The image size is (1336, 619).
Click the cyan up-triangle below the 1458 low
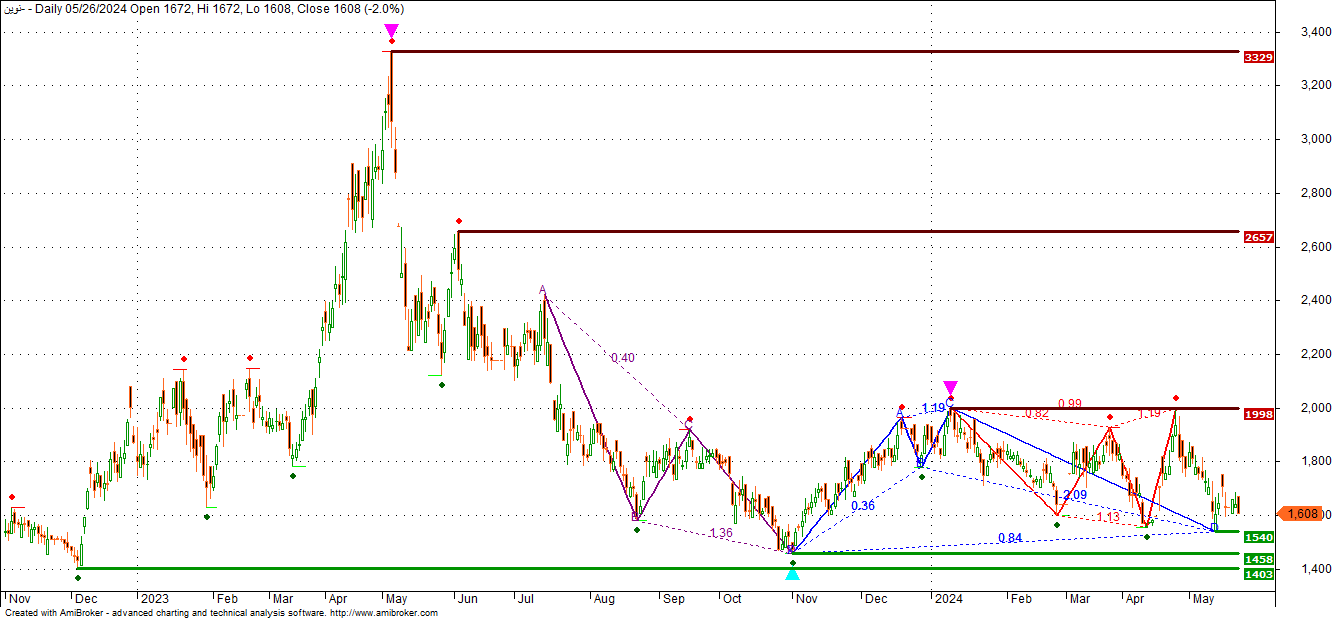click(792, 573)
